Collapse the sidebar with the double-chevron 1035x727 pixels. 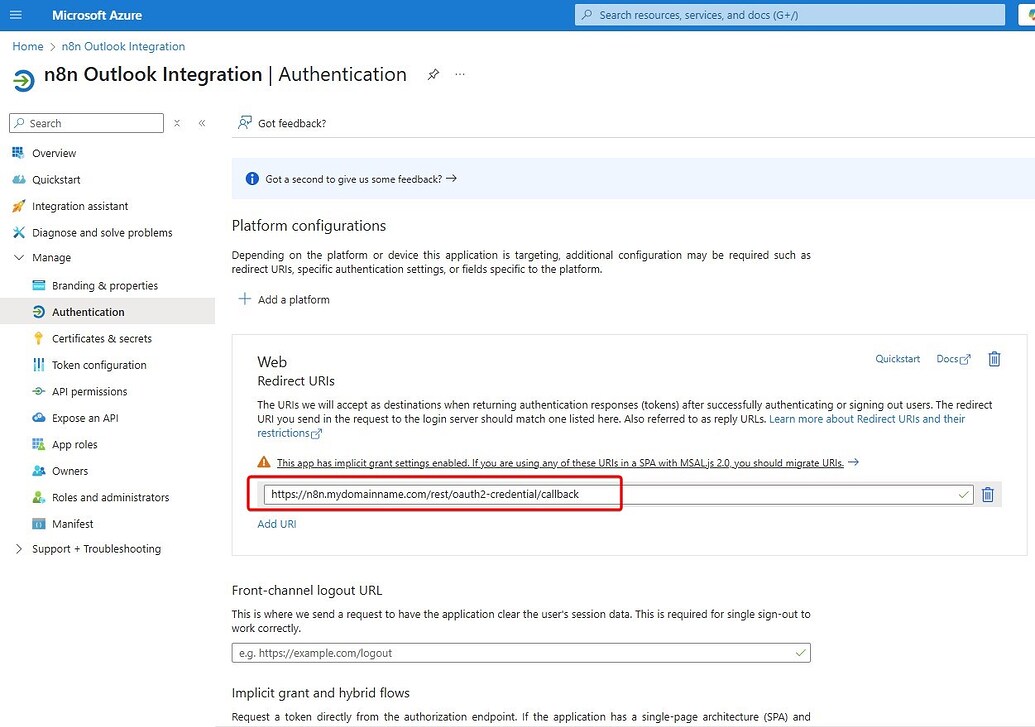click(x=200, y=122)
